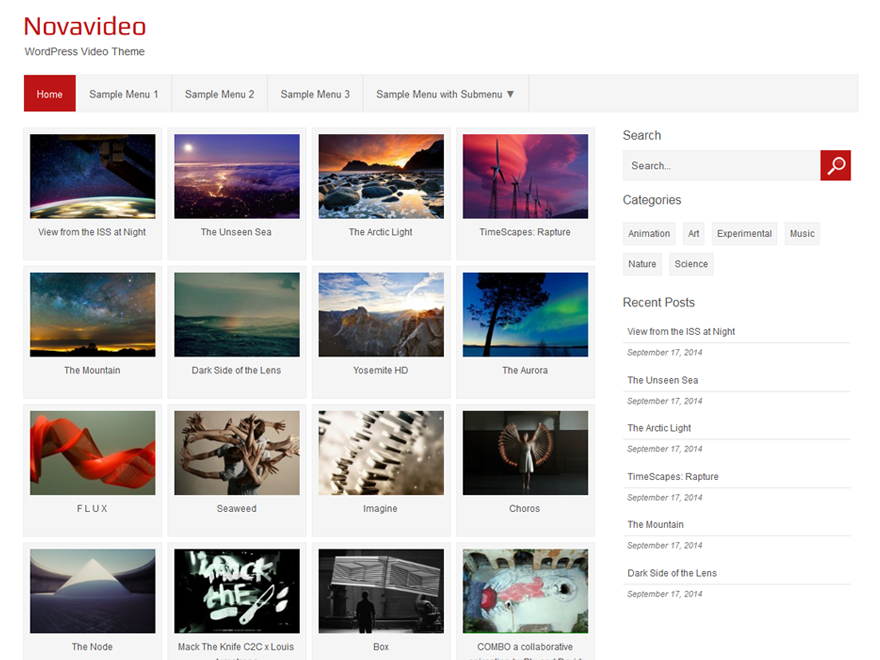880x660 pixels.
Task: Click into the Search input field
Action: (720, 166)
